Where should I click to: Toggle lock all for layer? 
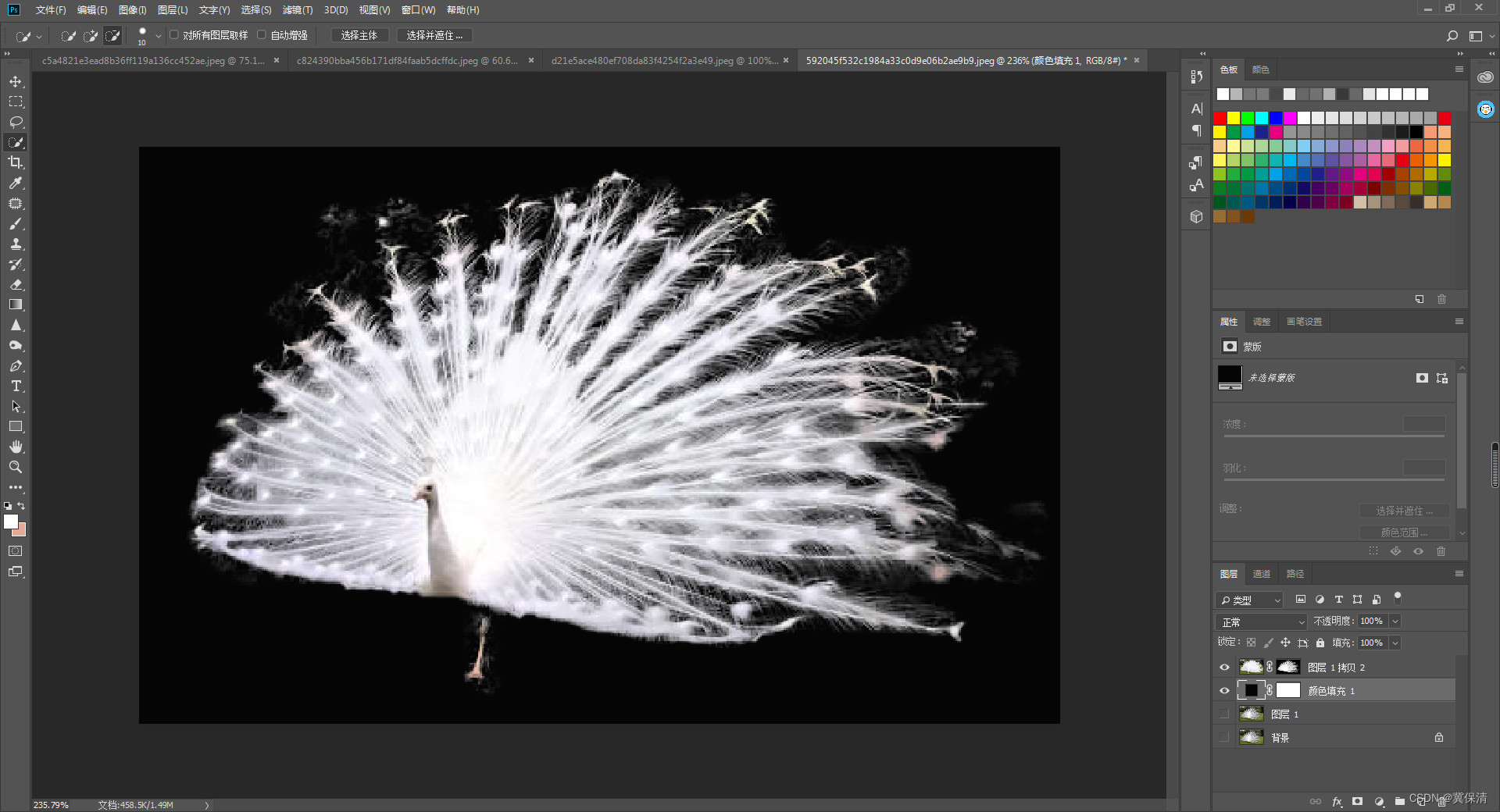1320,643
